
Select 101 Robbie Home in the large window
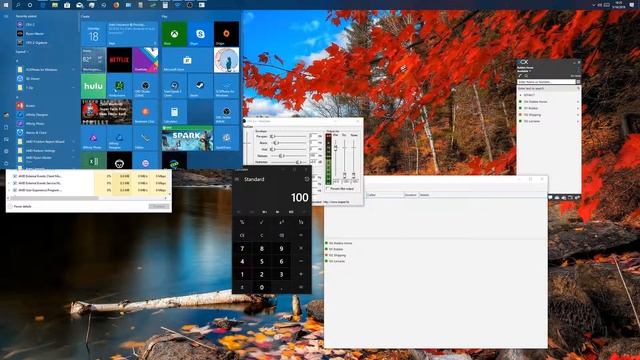340,243
